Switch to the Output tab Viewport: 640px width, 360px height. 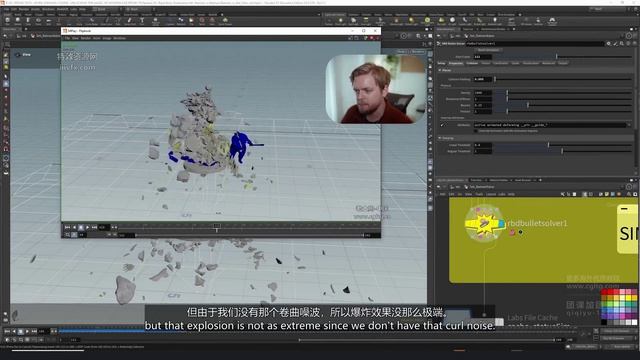click(x=562, y=63)
